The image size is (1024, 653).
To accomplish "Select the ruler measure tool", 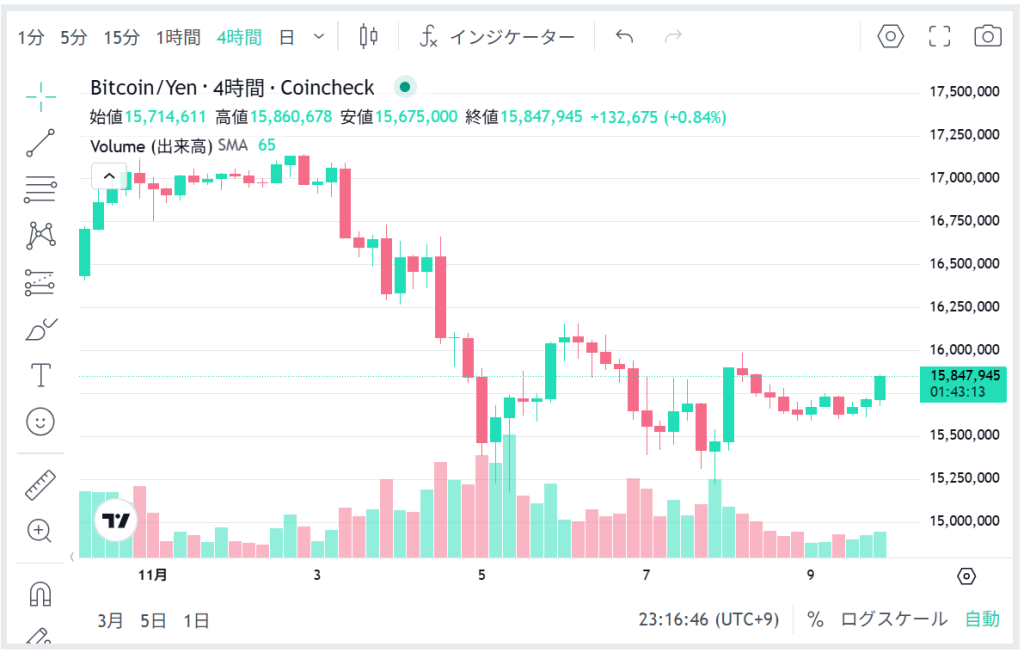I will [41, 485].
